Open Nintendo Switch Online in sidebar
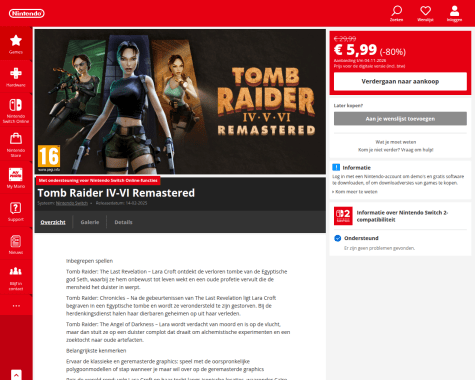This screenshot has height=380, width=475. click(x=16, y=111)
